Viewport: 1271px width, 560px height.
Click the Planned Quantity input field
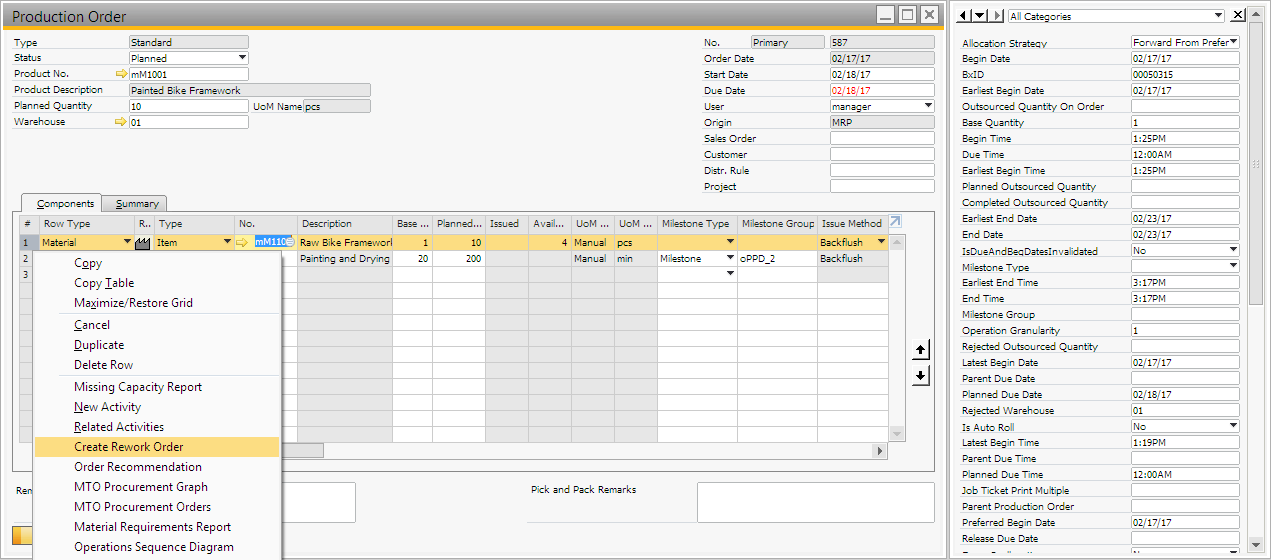(x=188, y=106)
